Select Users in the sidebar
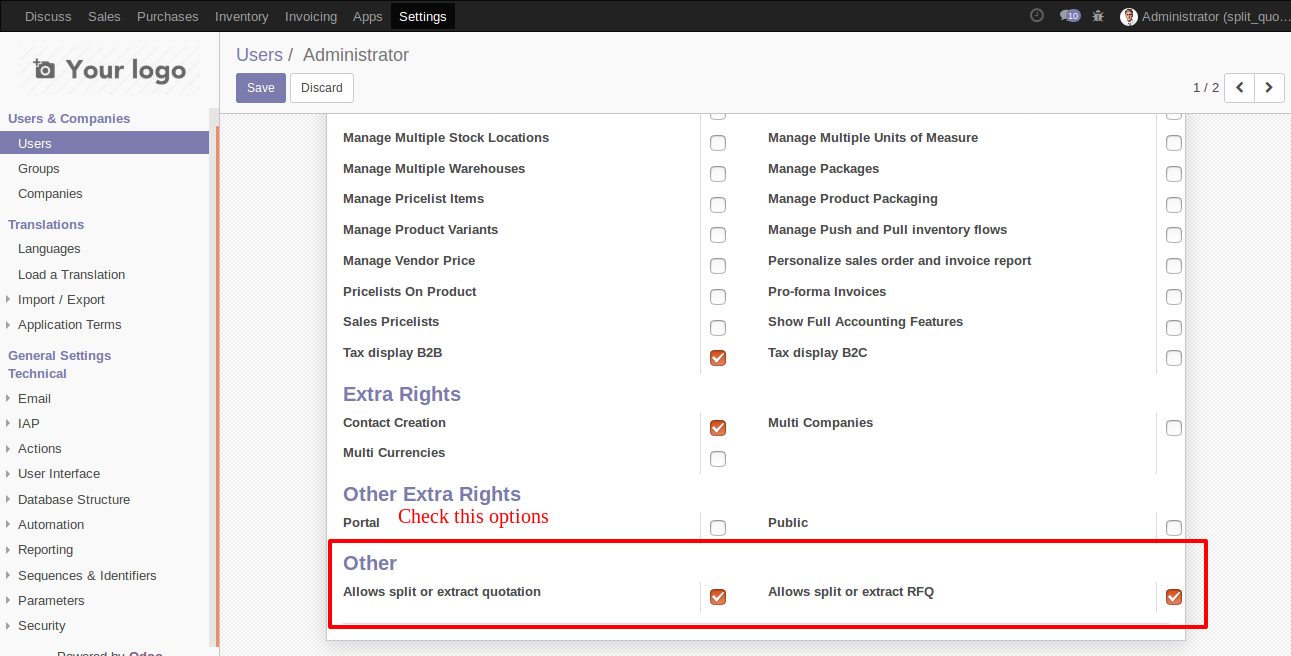The width and height of the screenshot is (1291, 656). [104, 143]
